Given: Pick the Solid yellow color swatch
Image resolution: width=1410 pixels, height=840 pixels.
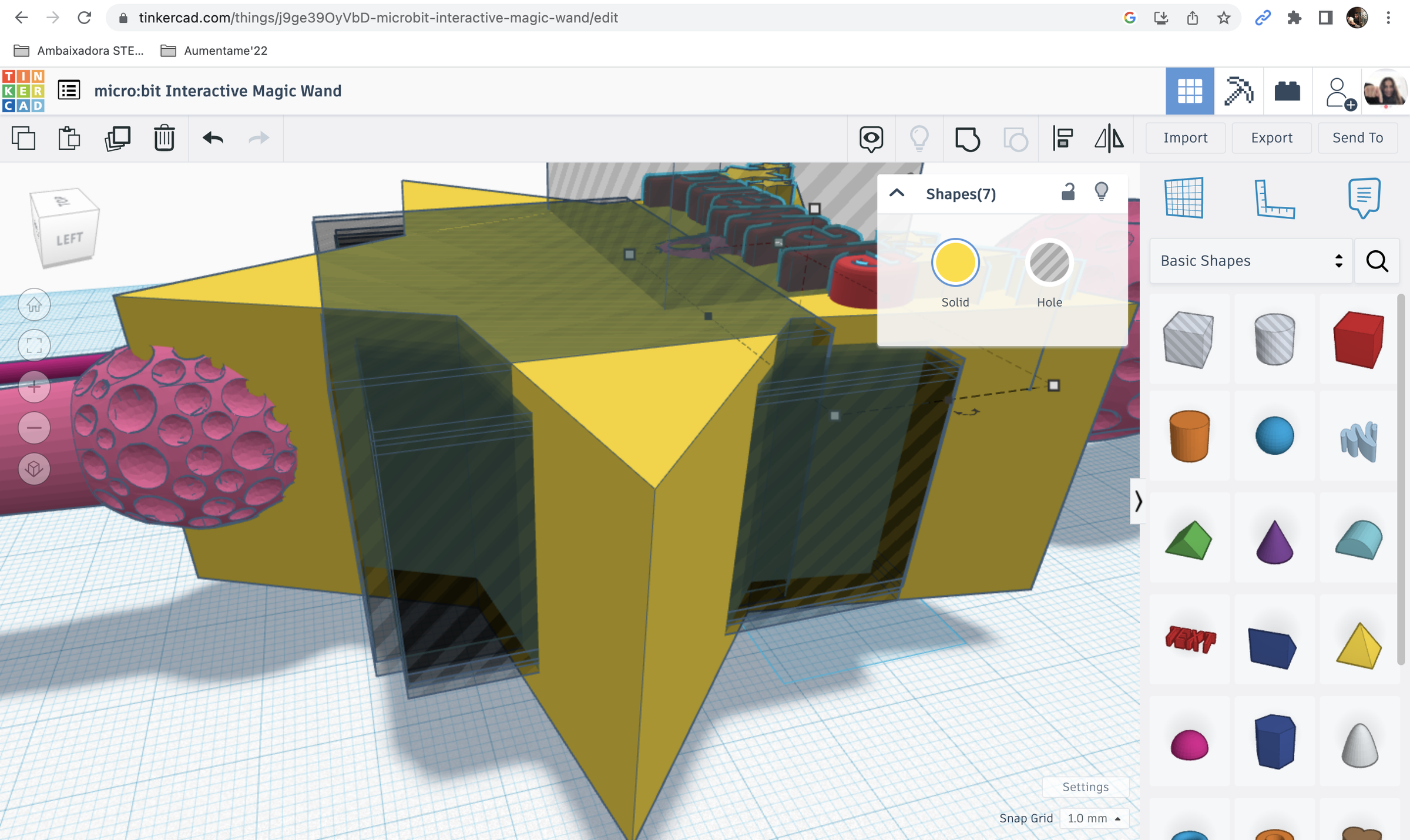Looking at the screenshot, I should tap(955, 262).
